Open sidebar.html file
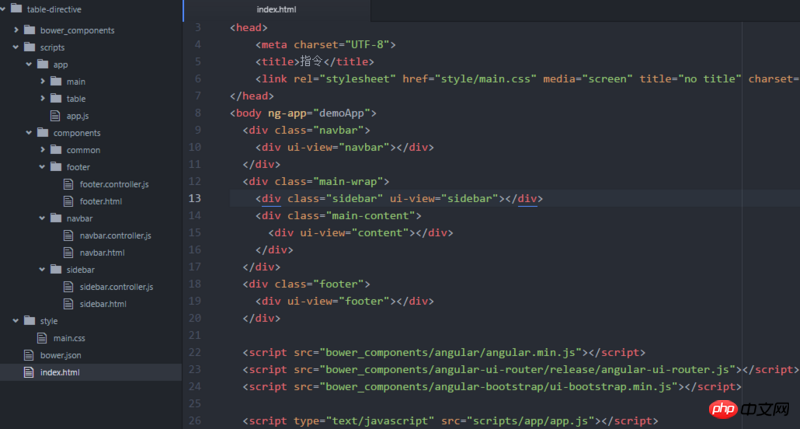The height and width of the screenshot is (429, 800). [x=103, y=304]
